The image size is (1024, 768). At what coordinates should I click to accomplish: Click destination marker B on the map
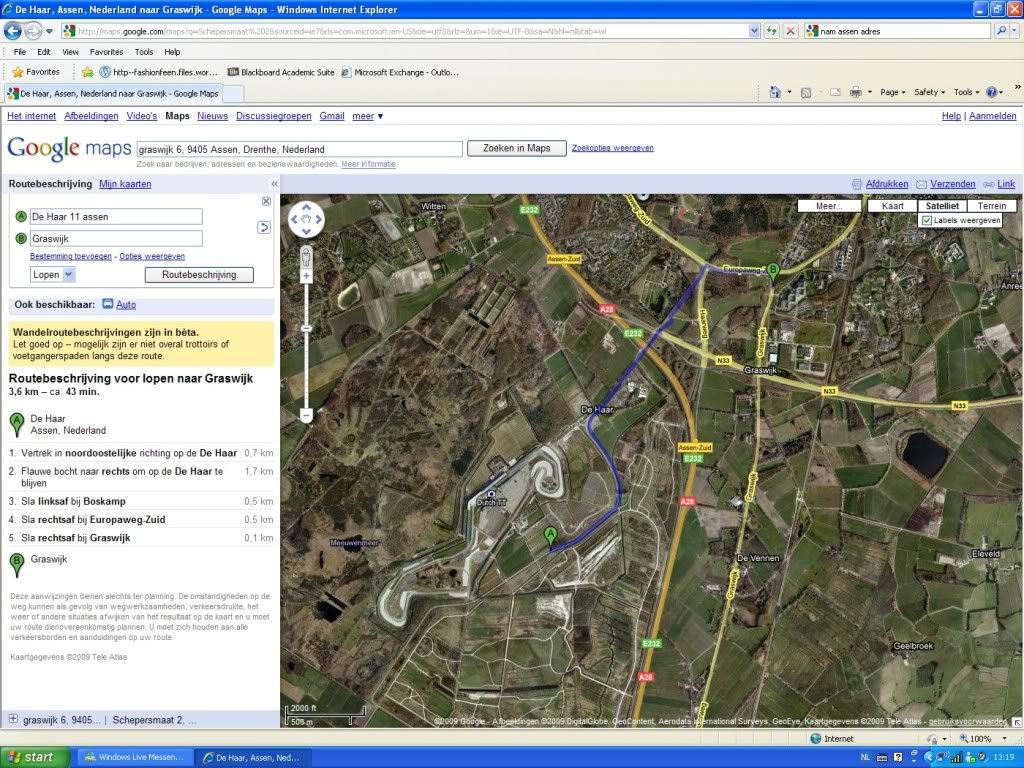coord(772,271)
